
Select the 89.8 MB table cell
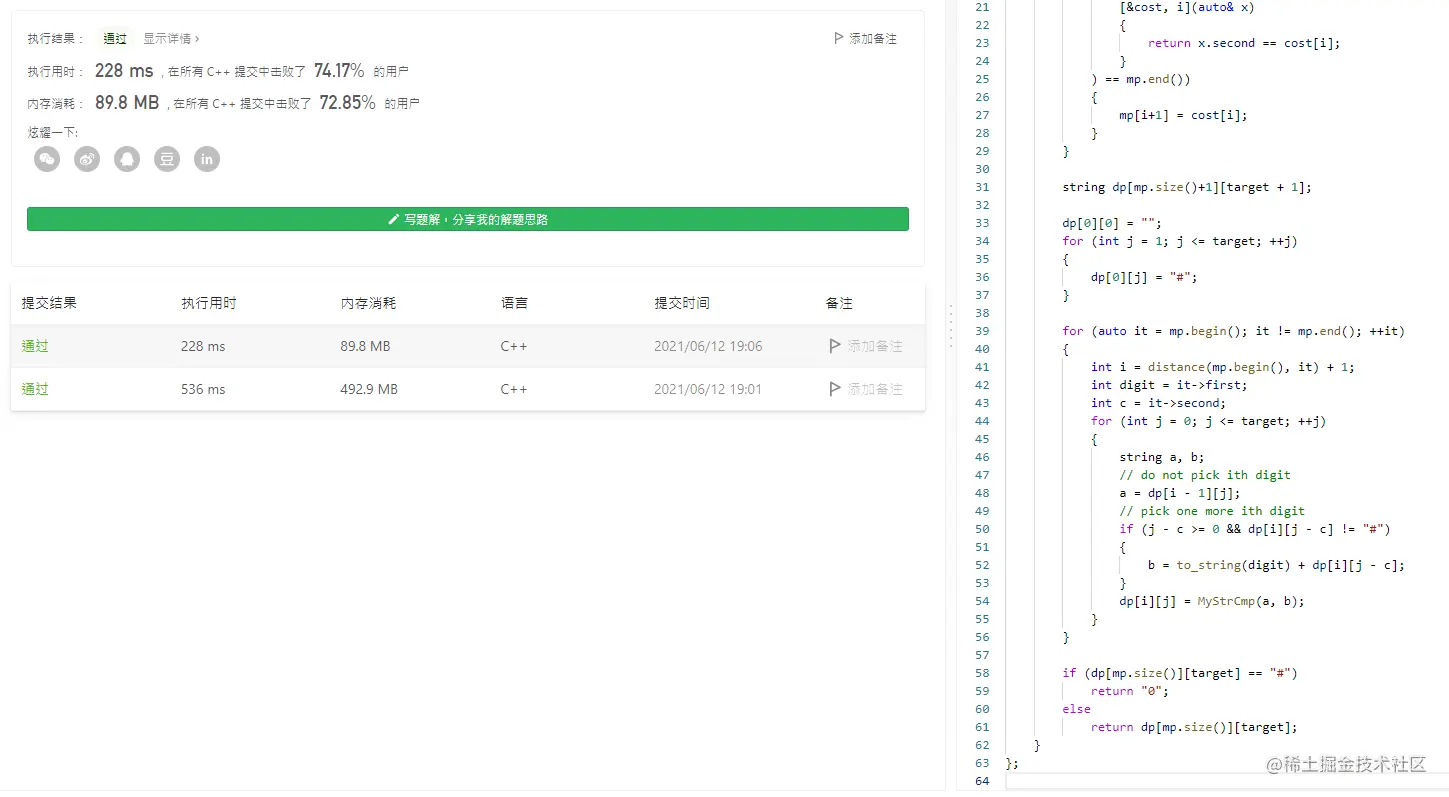coord(365,346)
